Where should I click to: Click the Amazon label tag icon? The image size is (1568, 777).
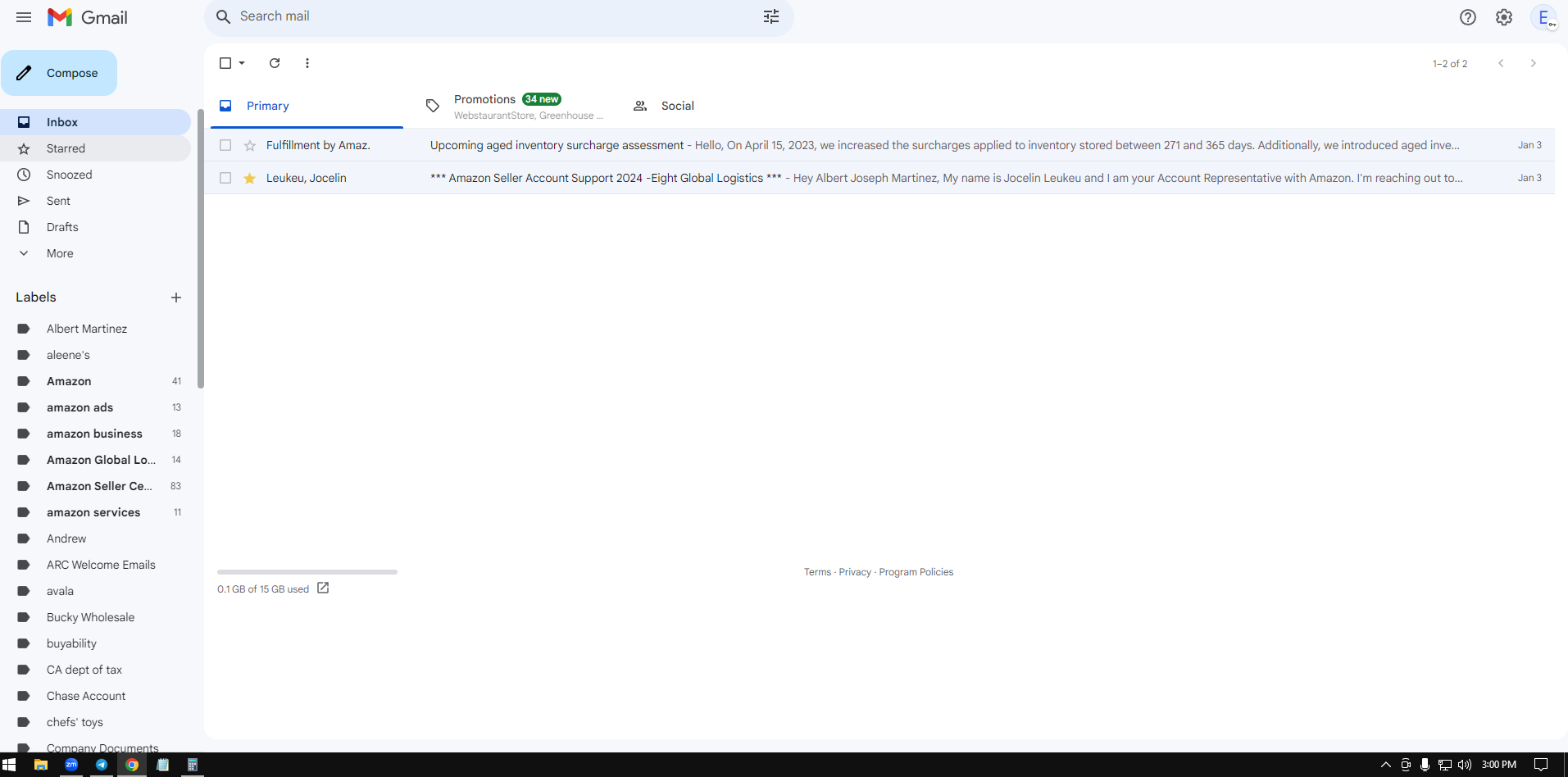[x=24, y=381]
